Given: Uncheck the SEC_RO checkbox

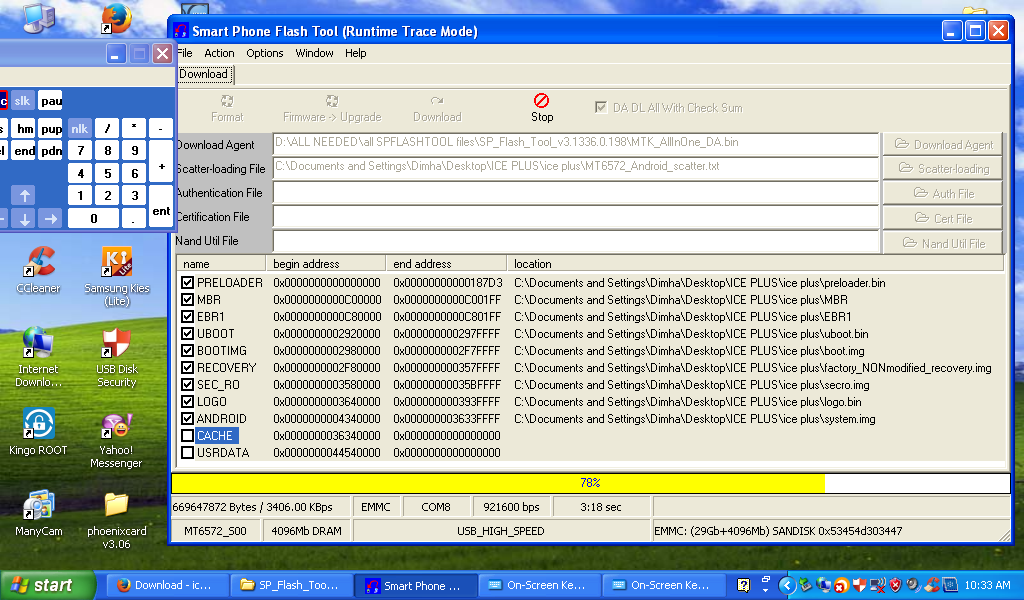Looking at the screenshot, I should click(187, 385).
